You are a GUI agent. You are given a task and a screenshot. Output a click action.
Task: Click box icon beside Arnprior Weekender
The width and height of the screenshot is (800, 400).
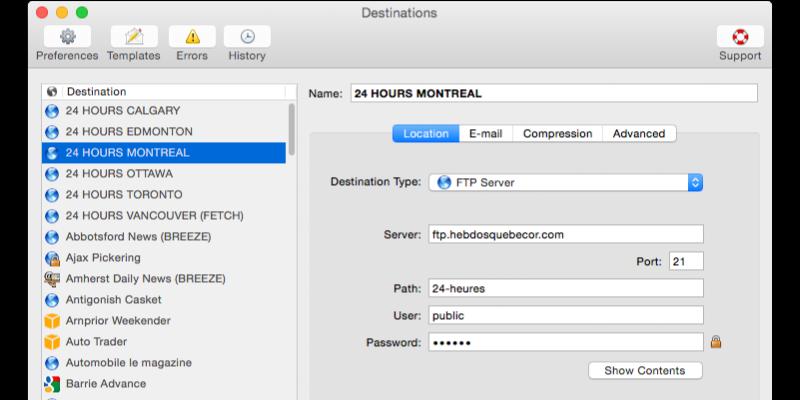pyautogui.click(x=52, y=321)
